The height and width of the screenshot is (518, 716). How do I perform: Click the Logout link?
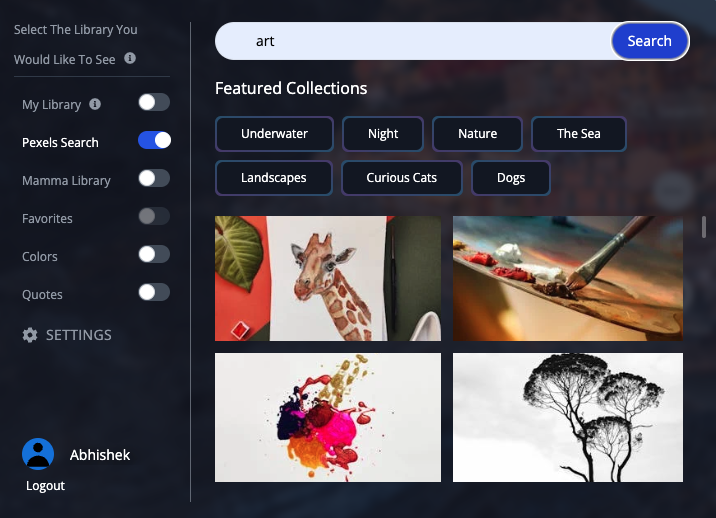coord(45,486)
